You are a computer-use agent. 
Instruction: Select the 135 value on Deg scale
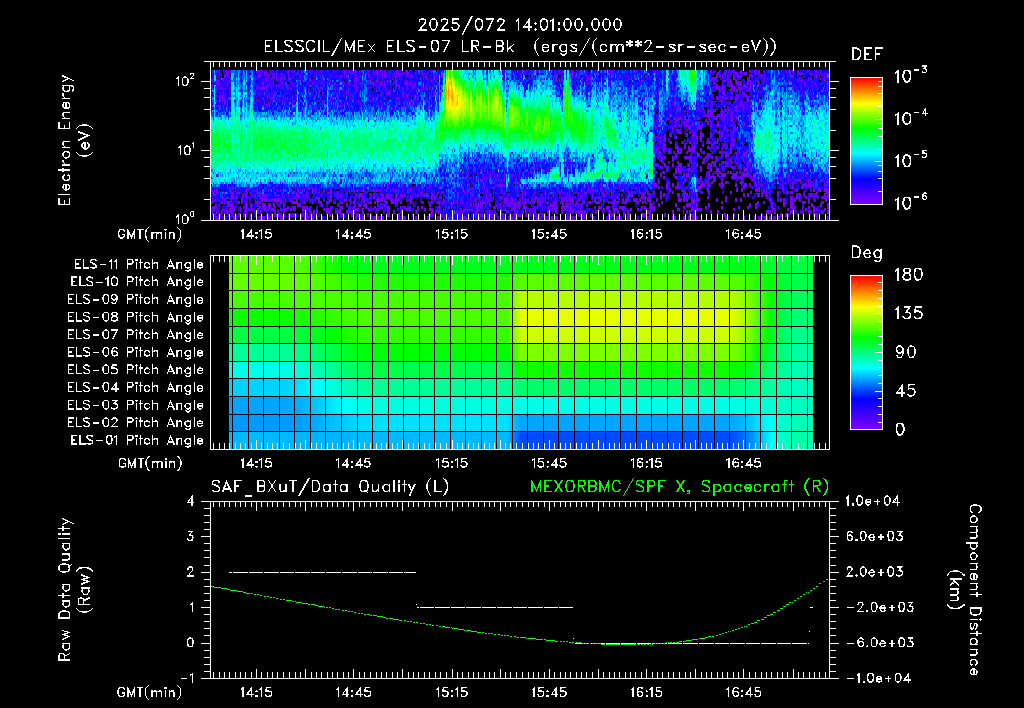(908, 314)
